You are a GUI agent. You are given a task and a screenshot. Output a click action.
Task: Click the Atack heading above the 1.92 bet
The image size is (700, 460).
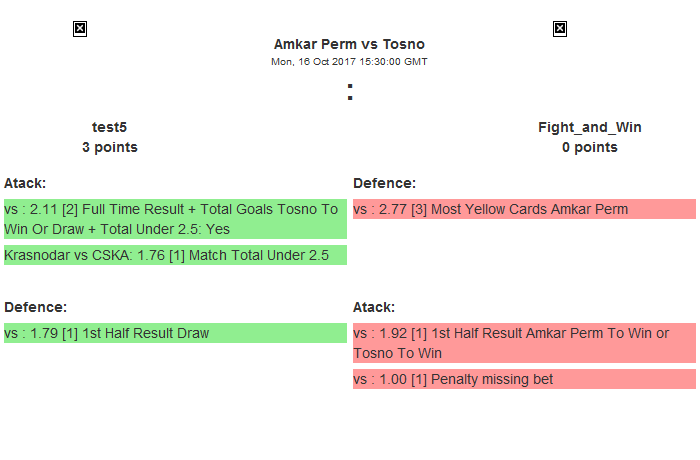click(x=374, y=307)
